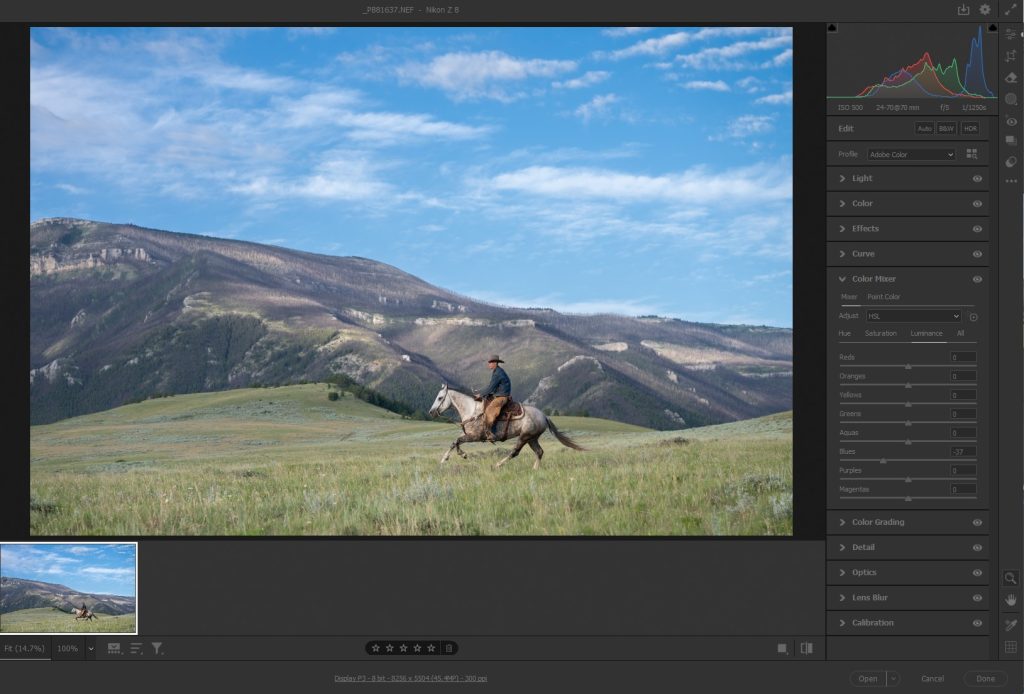Open the Adobe Color profile dropdown

point(911,155)
